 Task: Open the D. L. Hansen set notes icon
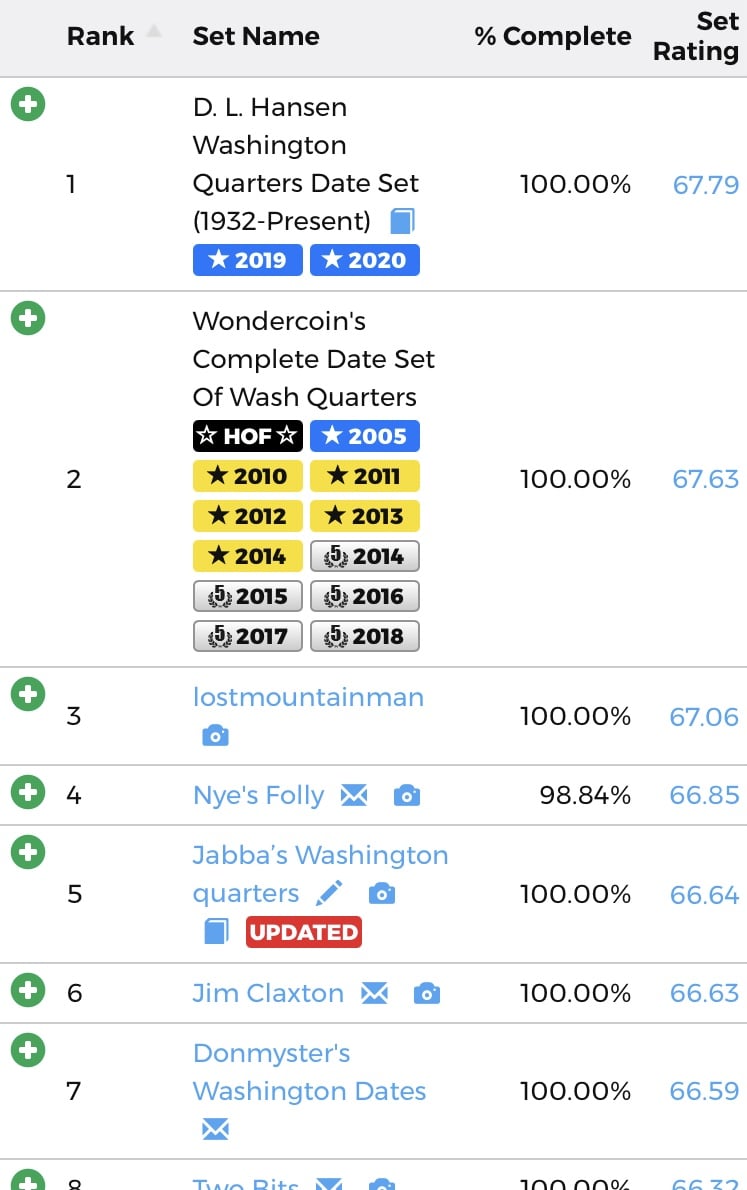[402, 220]
